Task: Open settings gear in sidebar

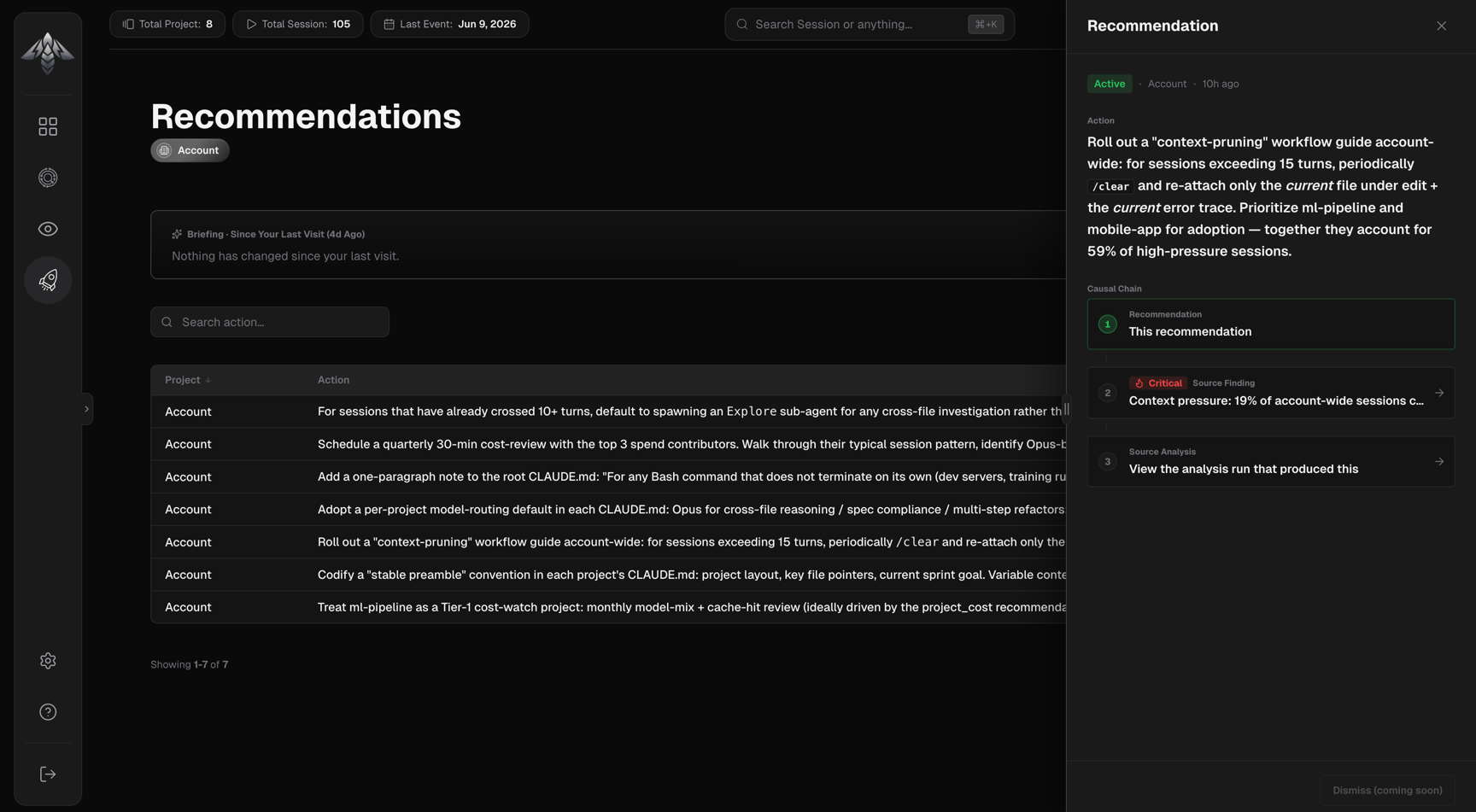Action: (x=48, y=661)
